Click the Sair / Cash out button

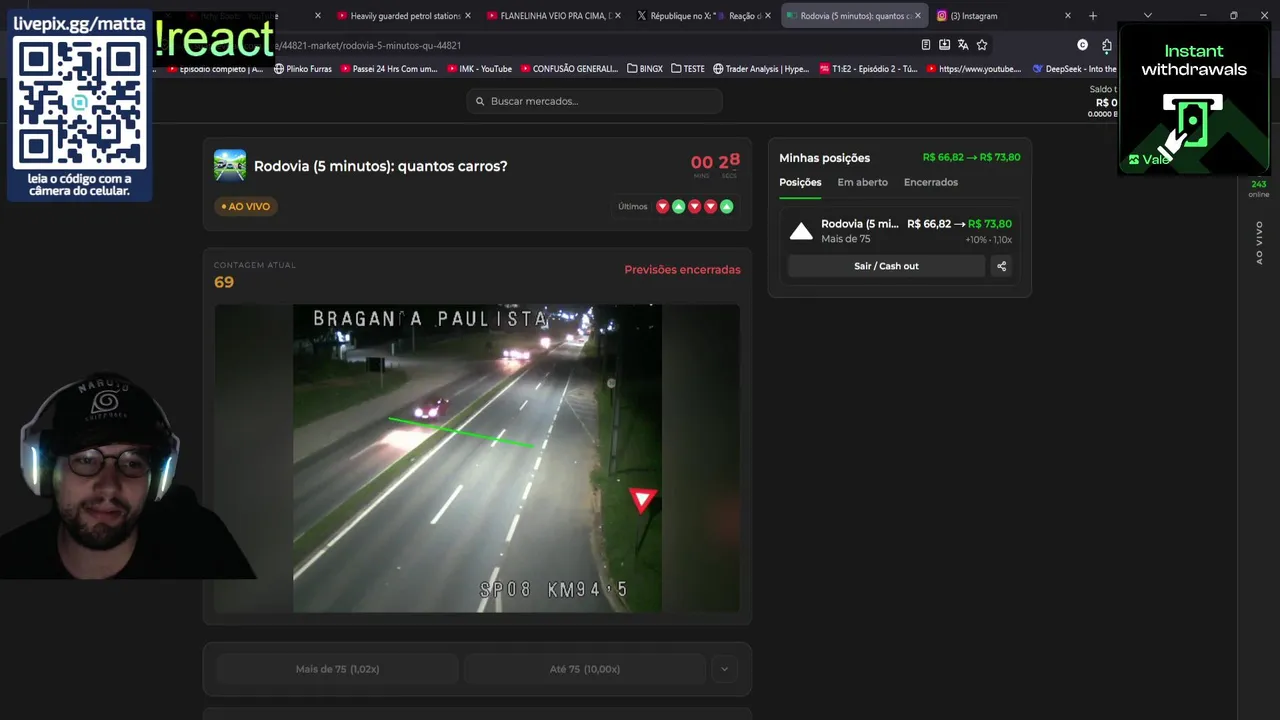tap(886, 266)
